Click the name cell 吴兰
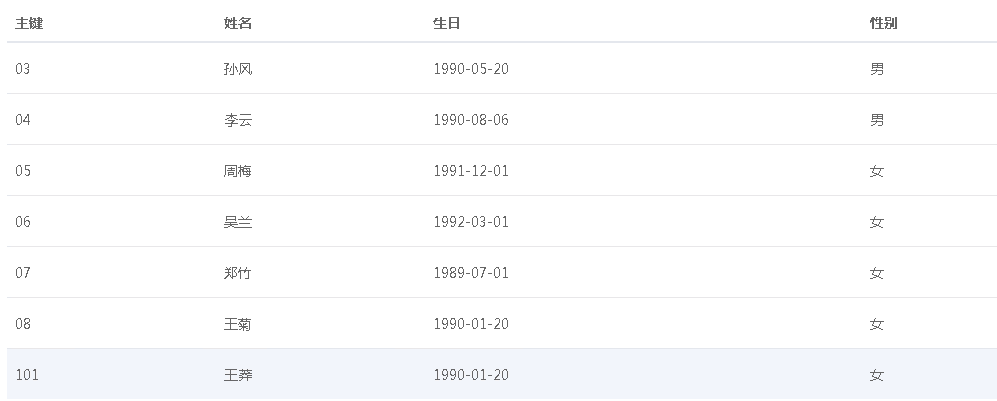997x401 pixels. (238, 222)
